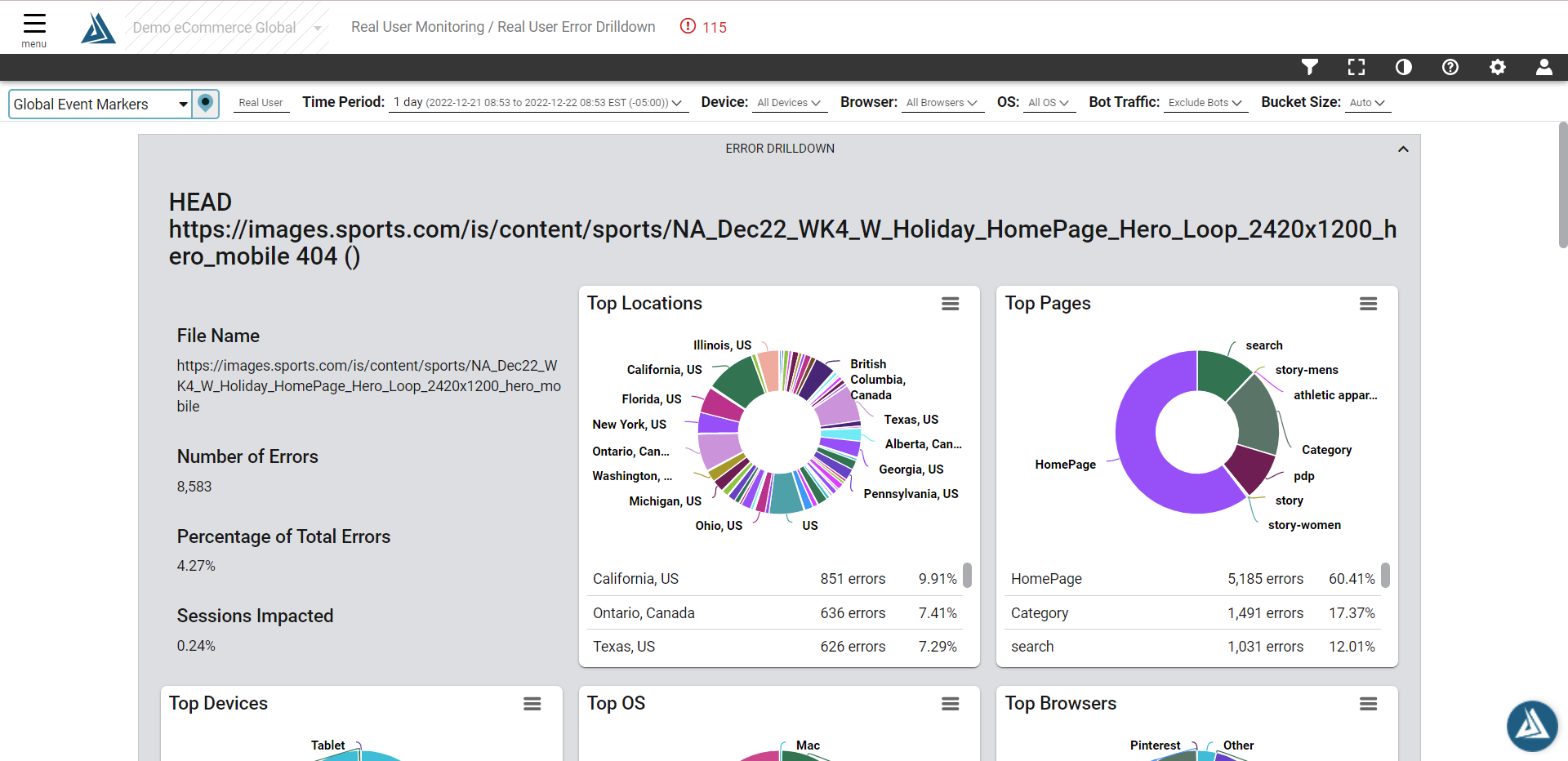This screenshot has width=1568, height=761.
Task: Select the Ontario, Canada locations row
Action: pyautogui.click(x=774, y=613)
